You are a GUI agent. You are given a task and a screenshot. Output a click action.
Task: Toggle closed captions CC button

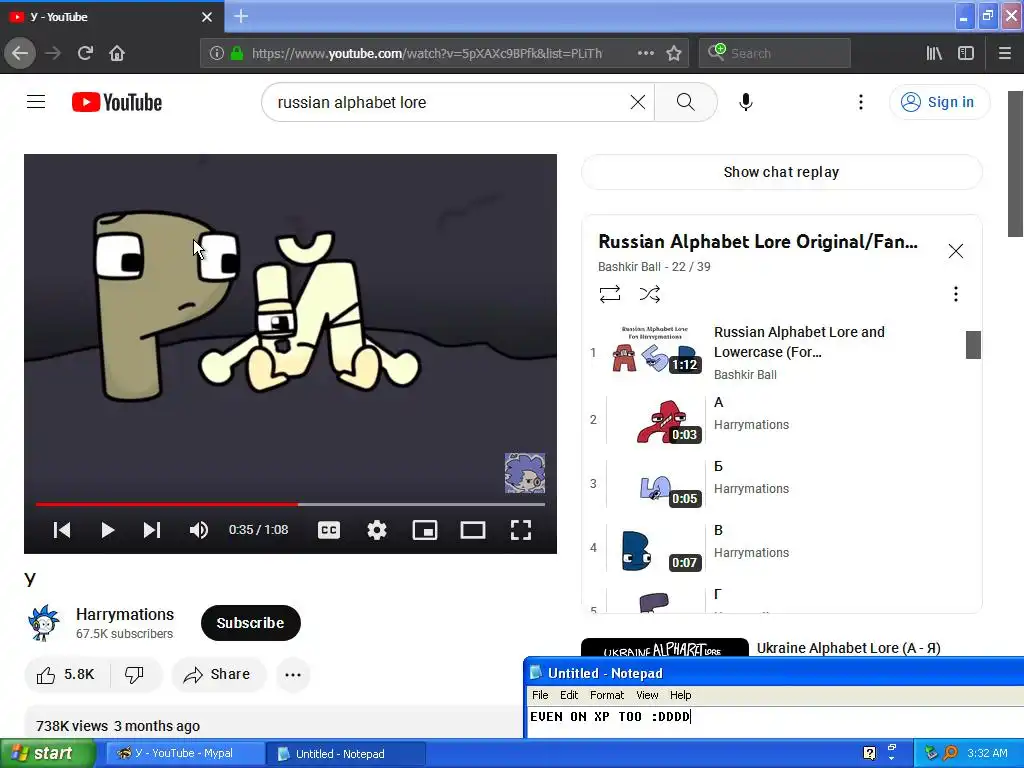point(328,530)
